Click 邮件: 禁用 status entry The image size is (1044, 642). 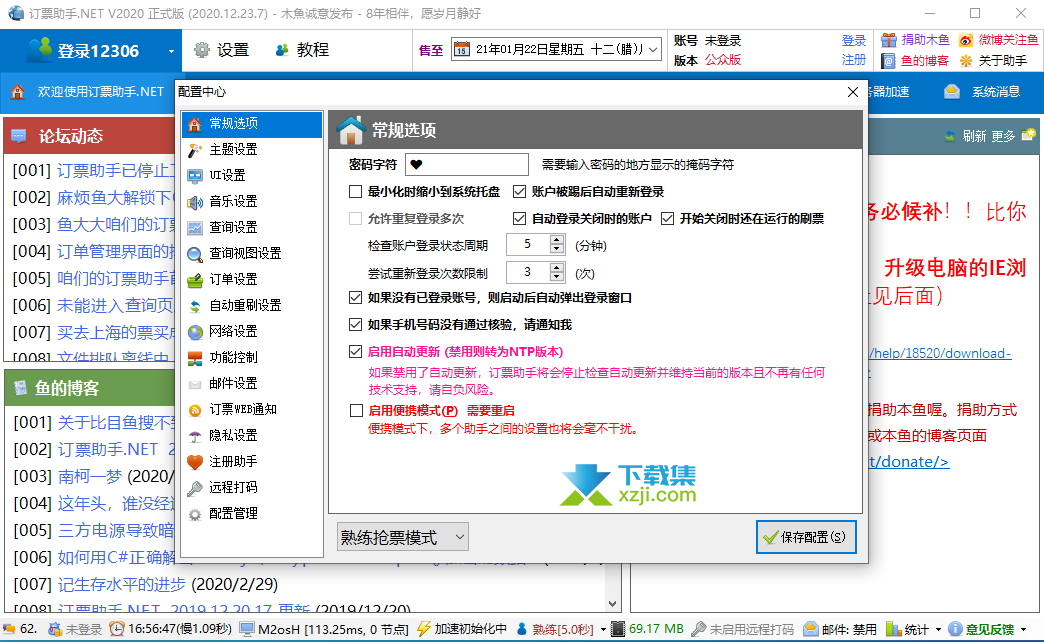(840, 629)
